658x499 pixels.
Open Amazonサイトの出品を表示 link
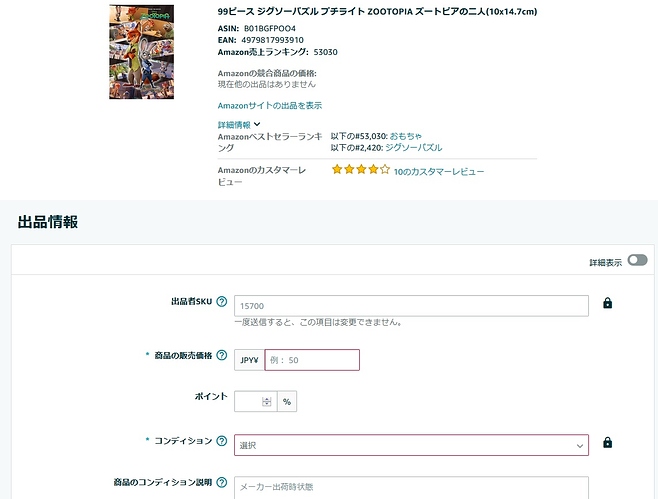click(x=270, y=106)
